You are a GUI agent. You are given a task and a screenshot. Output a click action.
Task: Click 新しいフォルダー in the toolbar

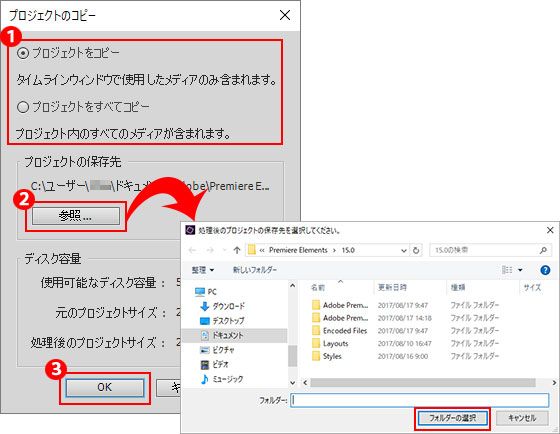255,270
